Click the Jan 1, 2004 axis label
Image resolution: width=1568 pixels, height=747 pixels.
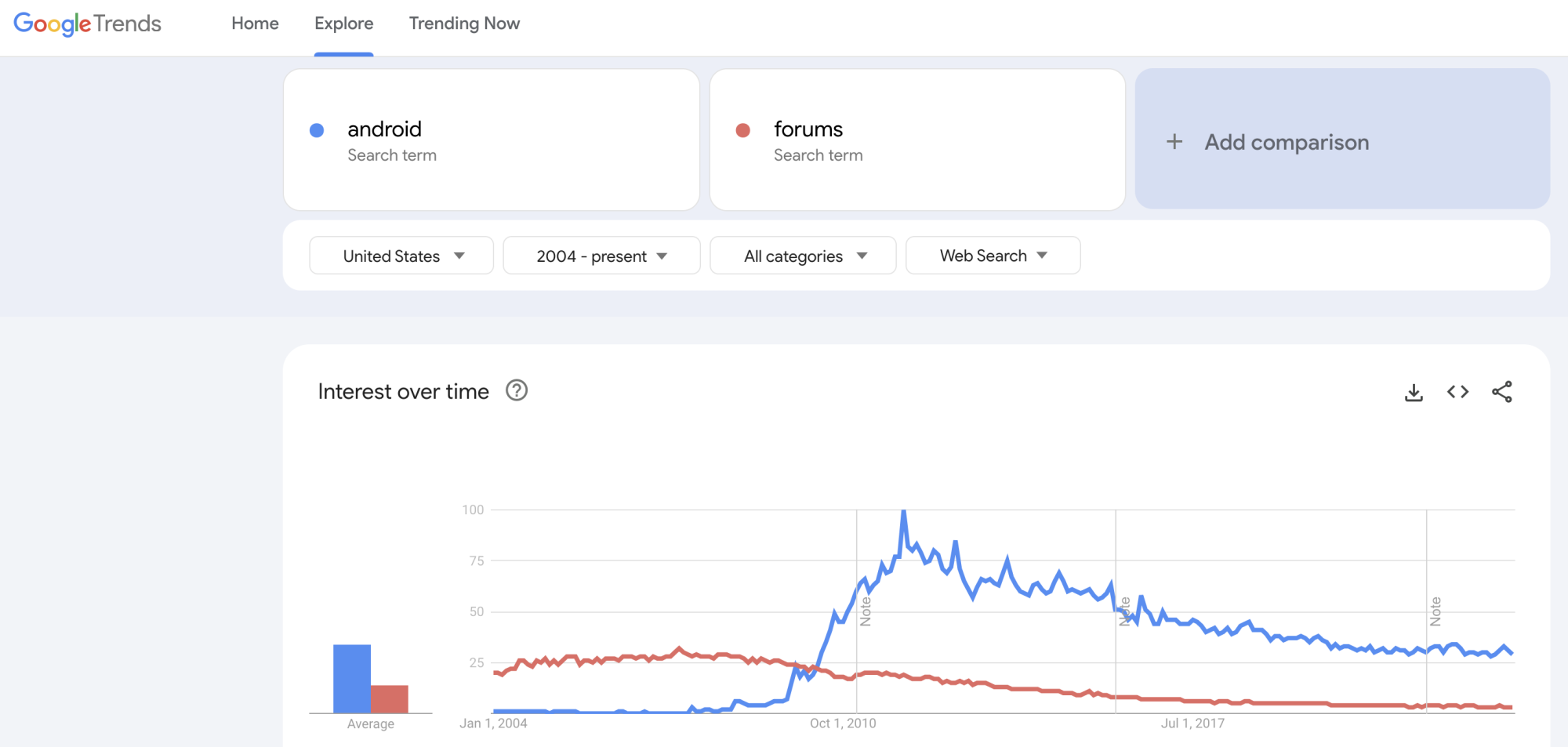(493, 723)
